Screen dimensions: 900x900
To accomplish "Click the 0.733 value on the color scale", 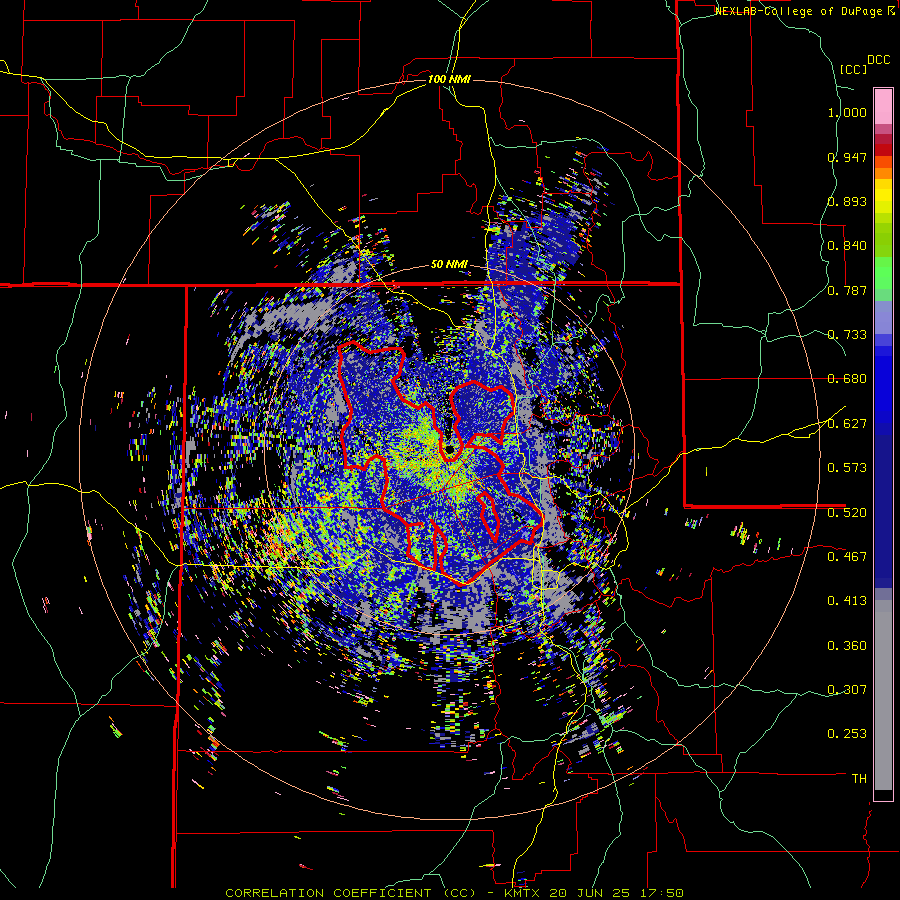I will [x=847, y=335].
